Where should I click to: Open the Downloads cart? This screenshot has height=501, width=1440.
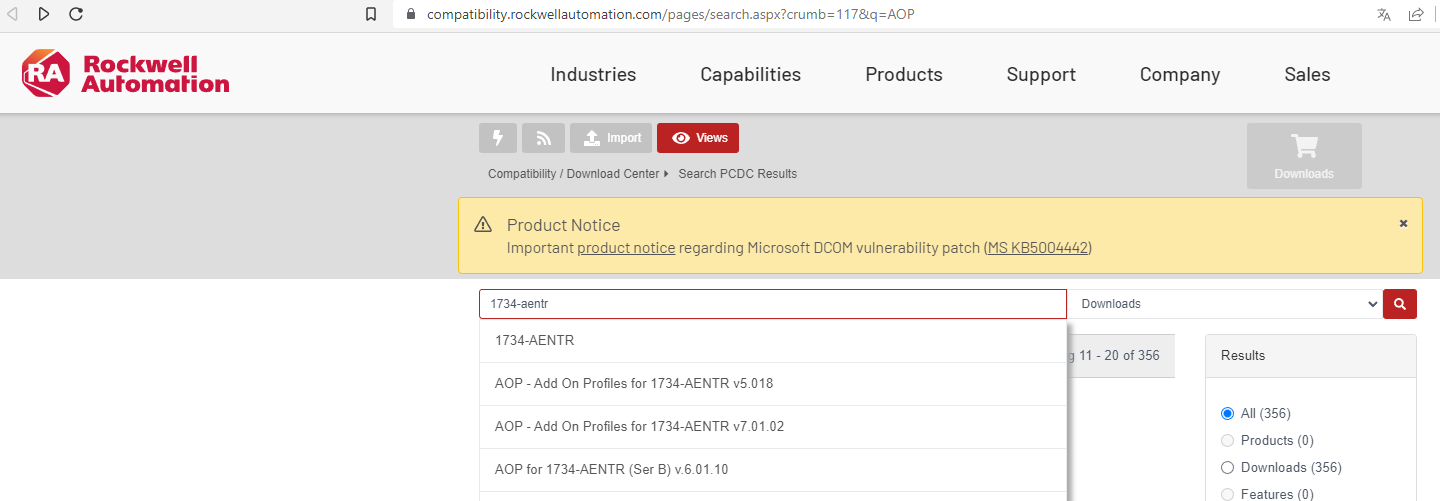[1304, 156]
